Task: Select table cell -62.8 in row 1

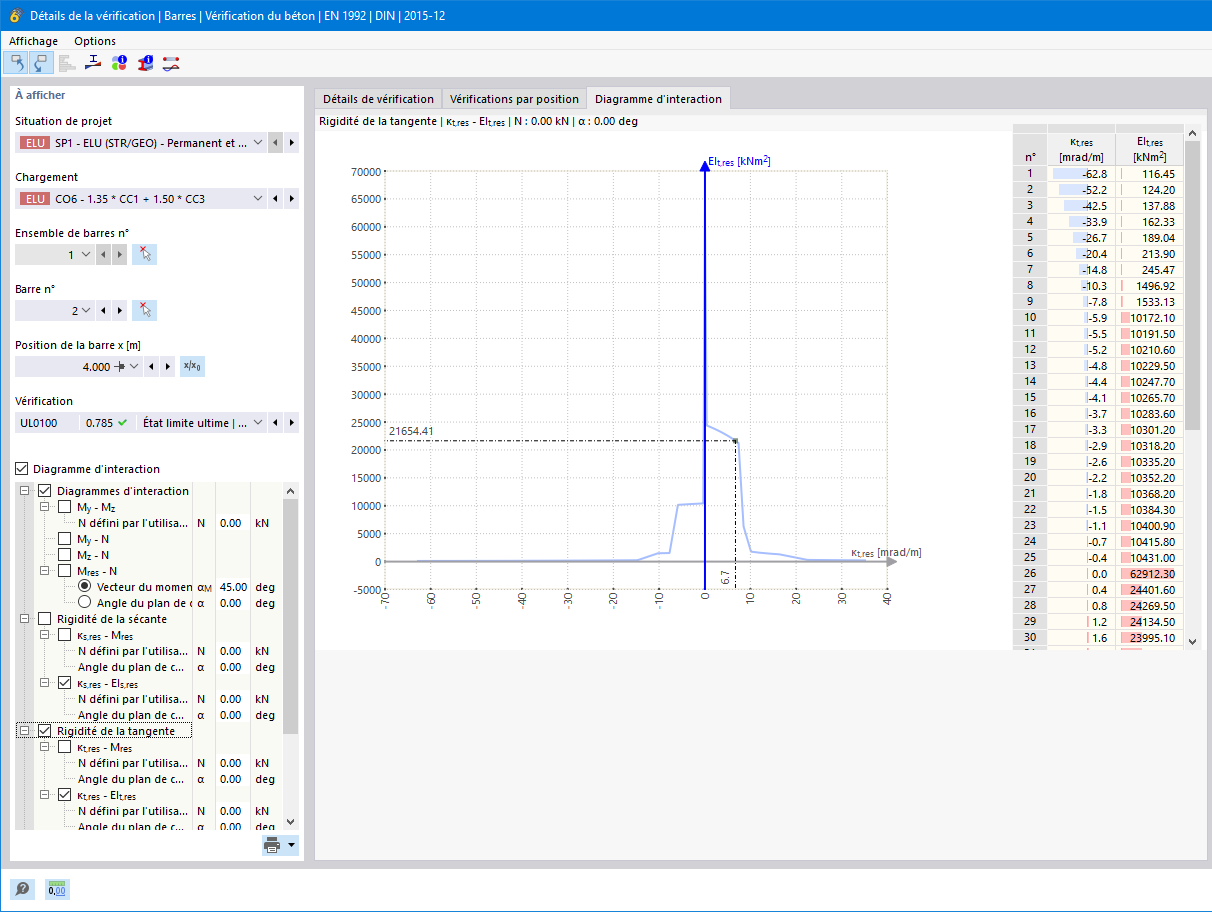Action: 1081,173
